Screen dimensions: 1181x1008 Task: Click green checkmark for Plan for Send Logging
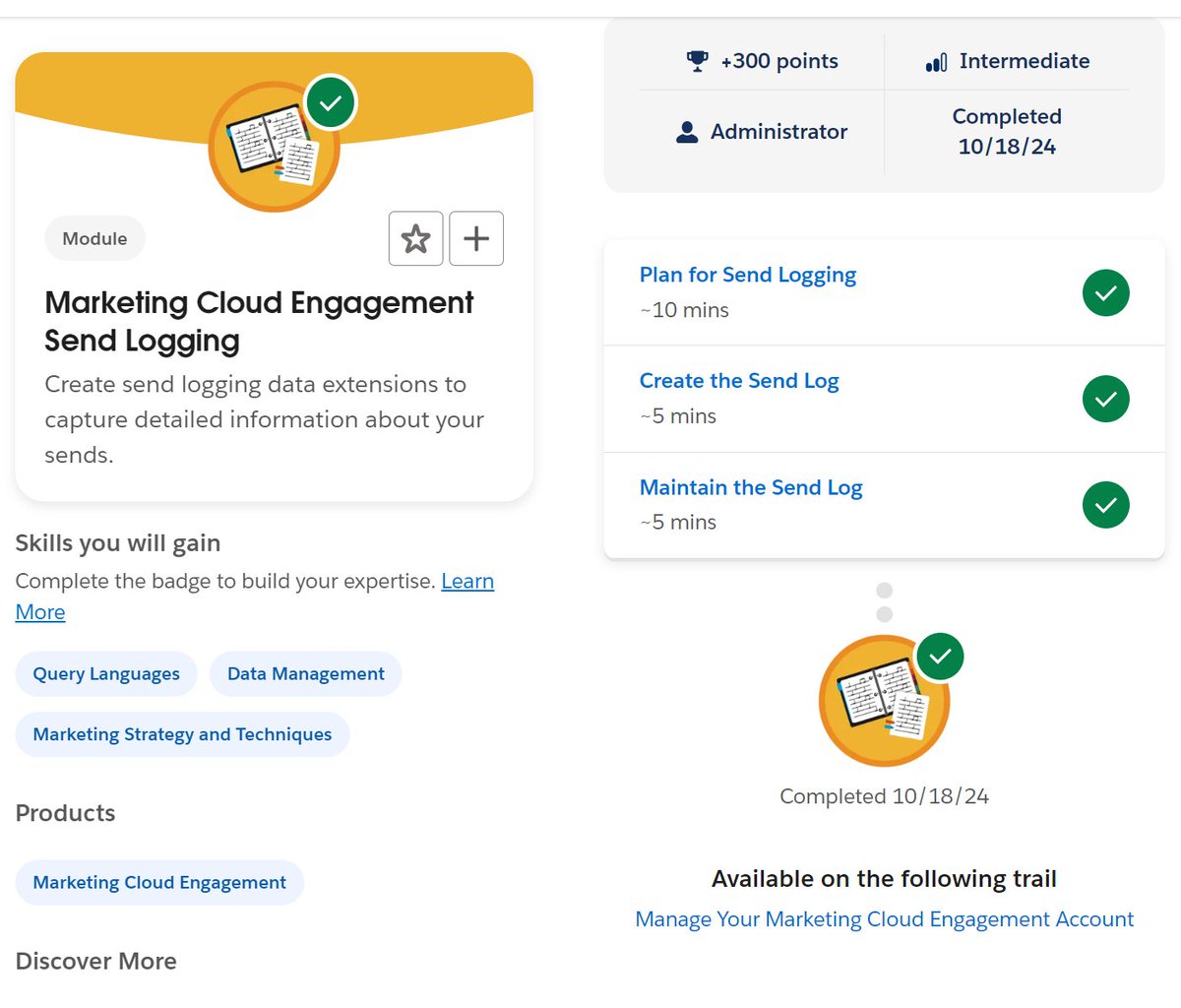click(1106, 293)
